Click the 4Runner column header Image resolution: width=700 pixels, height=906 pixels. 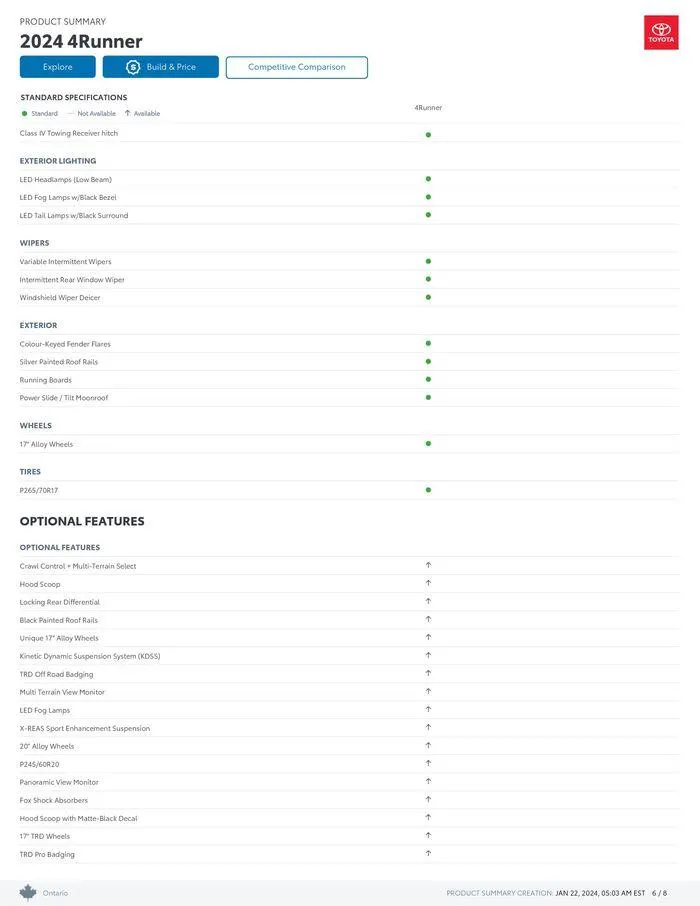point(428,107)
